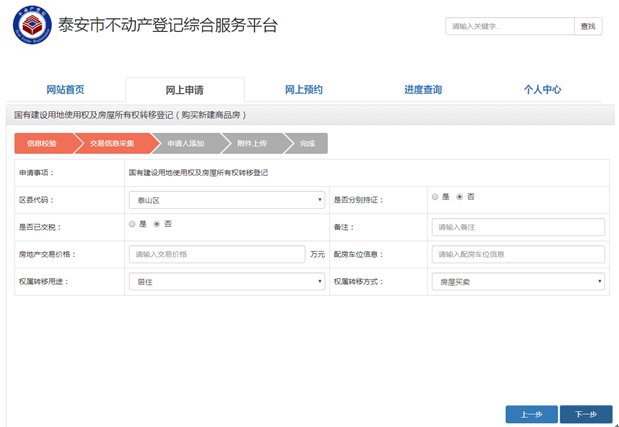Image resolution: width=619 pixels, height=427 pixels.
Task: Open 个人中心 tab
Action: click(542, 90)
